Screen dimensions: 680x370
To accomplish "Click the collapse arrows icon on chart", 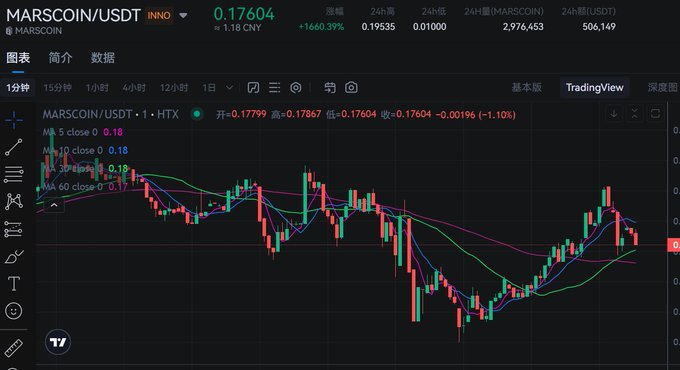I will [x=634, y=114].
